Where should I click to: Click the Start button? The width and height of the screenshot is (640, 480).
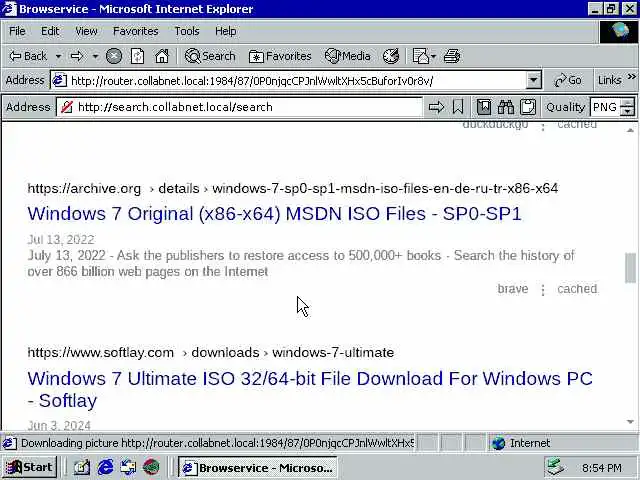click(x=29, y=467)
